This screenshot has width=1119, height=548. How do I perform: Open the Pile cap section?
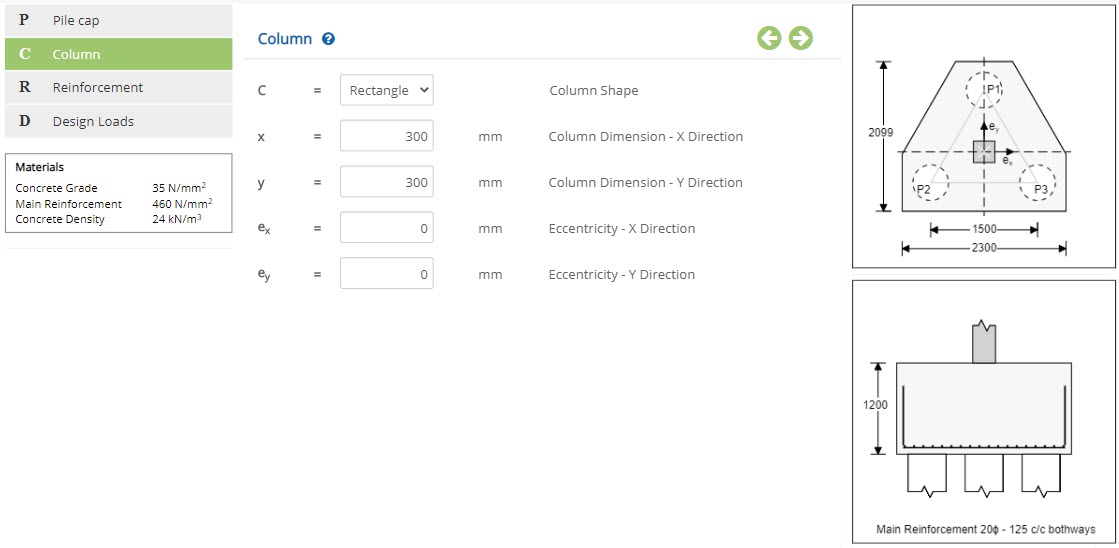point(118,20)
